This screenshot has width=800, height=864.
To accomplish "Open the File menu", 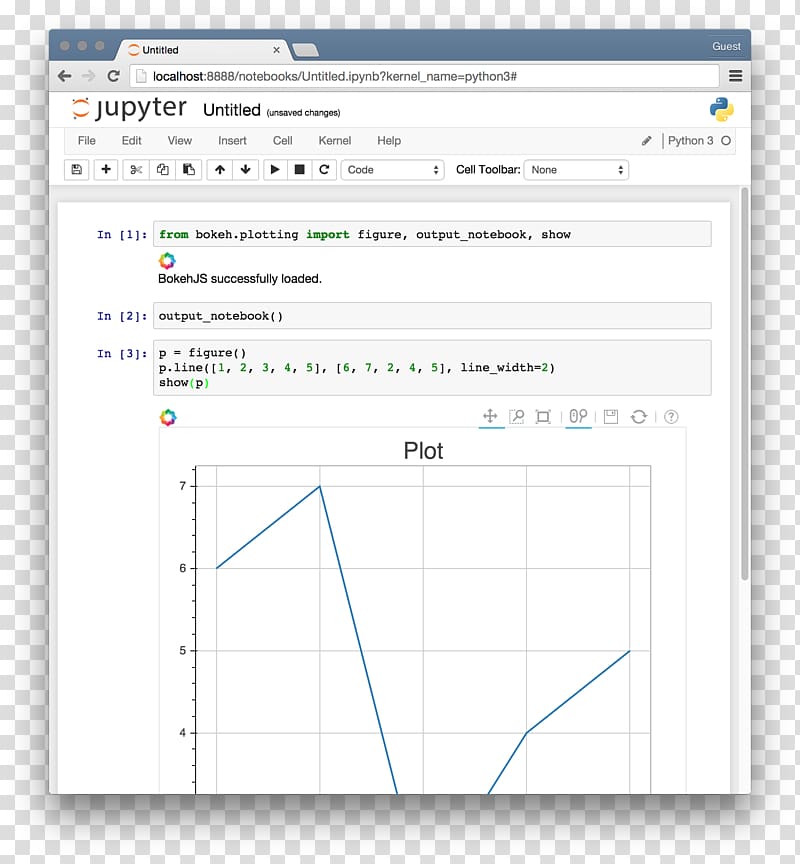I will point(87,141).
